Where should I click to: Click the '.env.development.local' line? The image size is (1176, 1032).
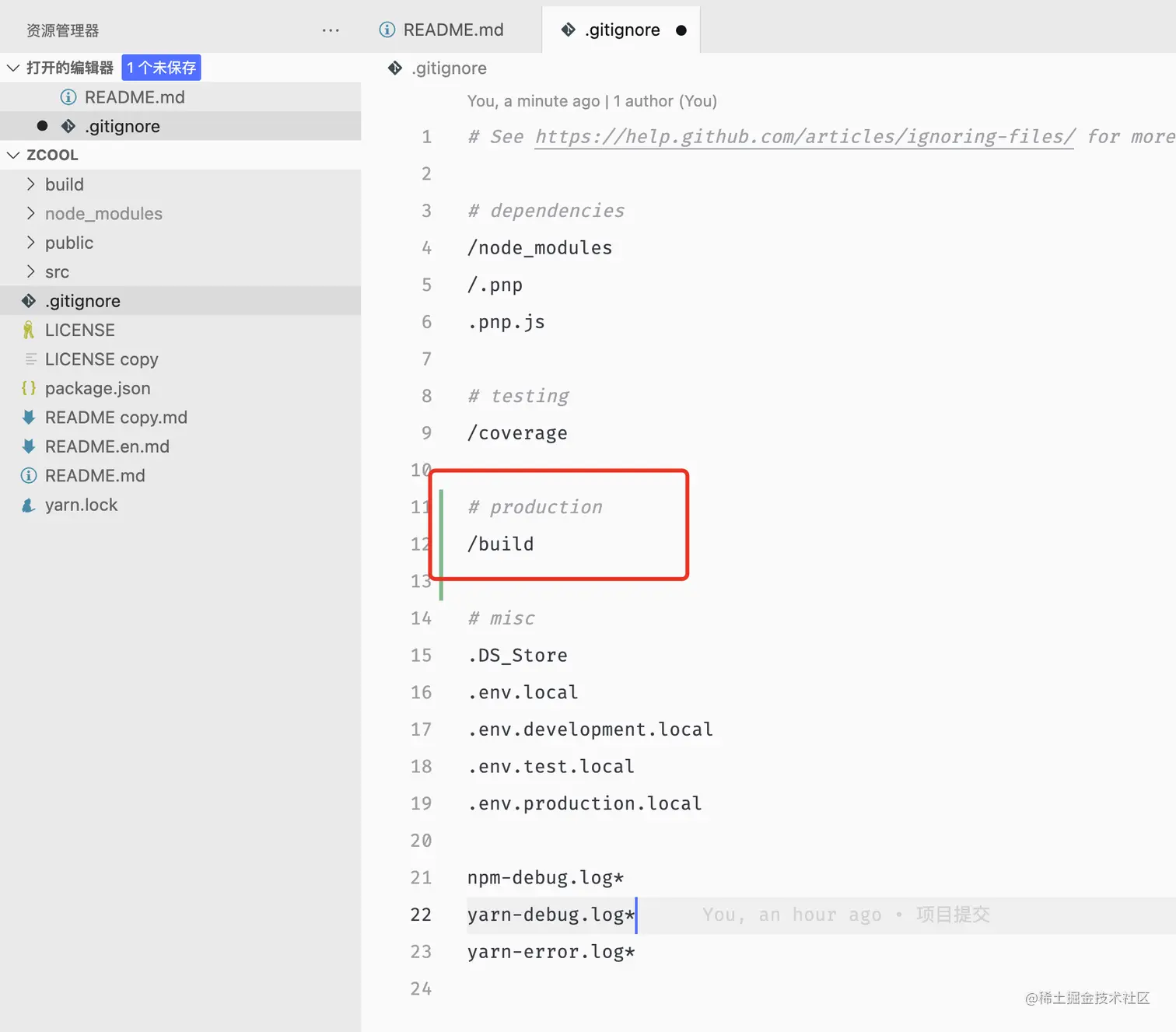[590, 729]
